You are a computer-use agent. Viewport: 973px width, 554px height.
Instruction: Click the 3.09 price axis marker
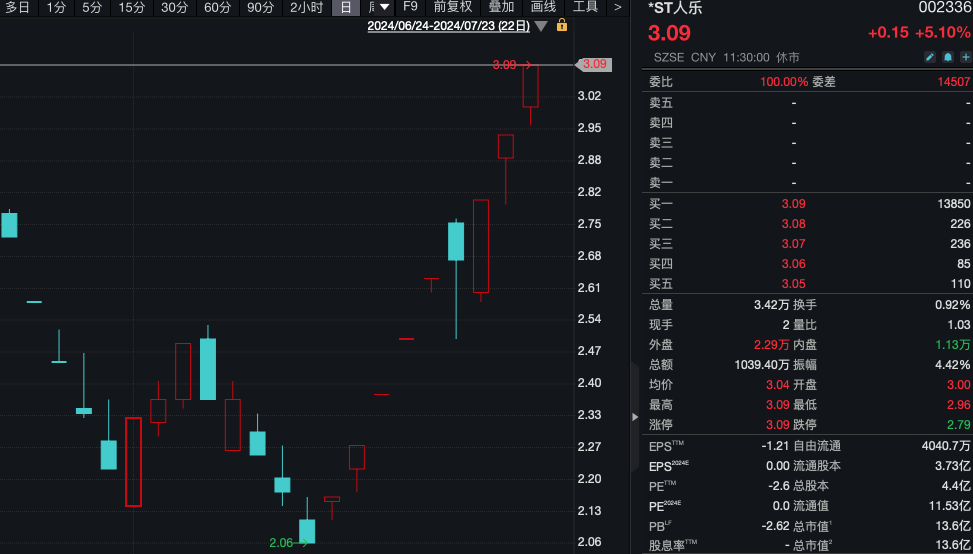[x=594, y=64]
